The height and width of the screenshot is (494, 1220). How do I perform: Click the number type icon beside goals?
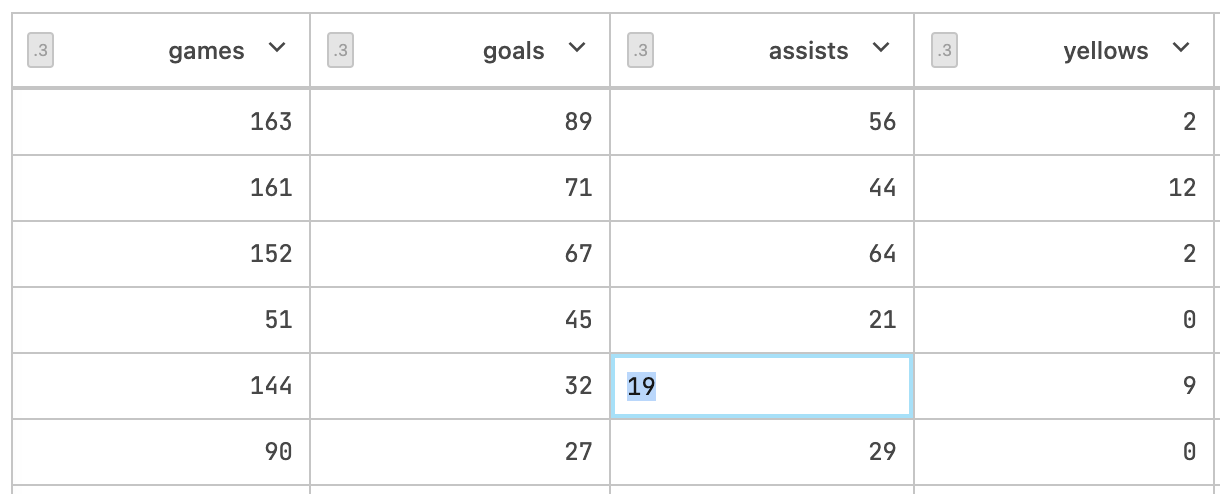[341, 50]
